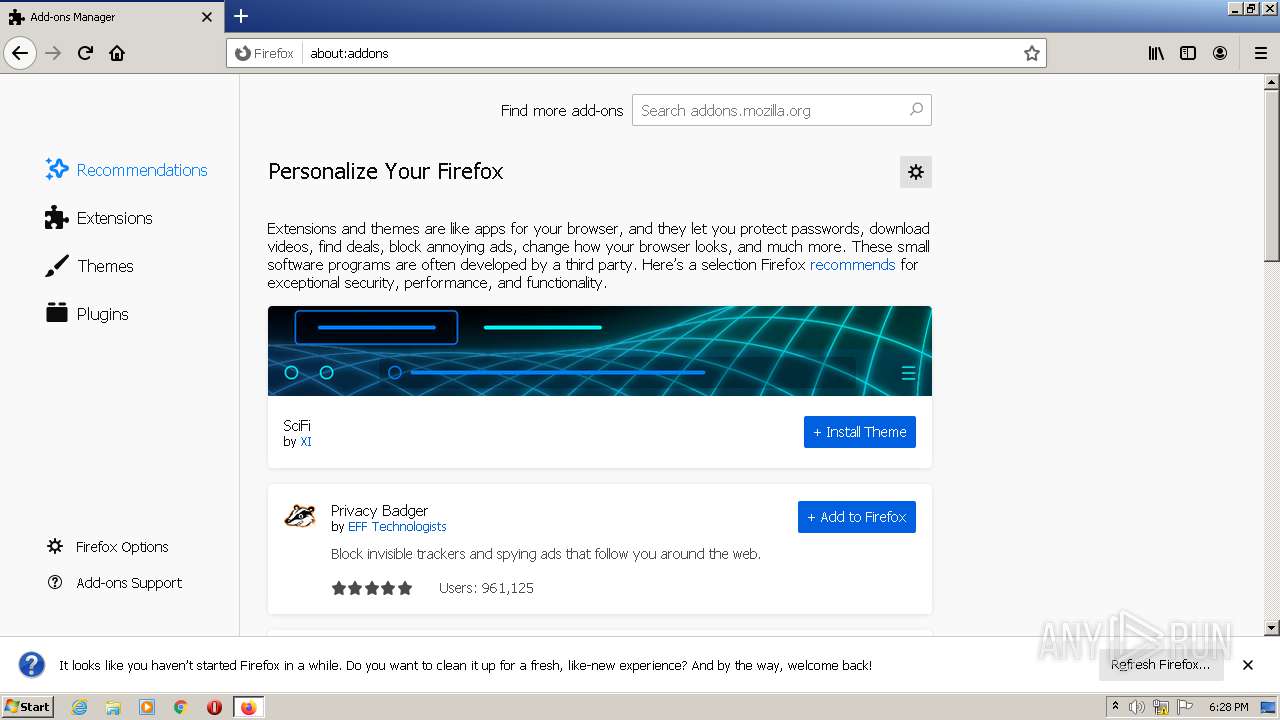Open the gear tools menu for add-ons
1280x720 pixels.
[916, 172]
